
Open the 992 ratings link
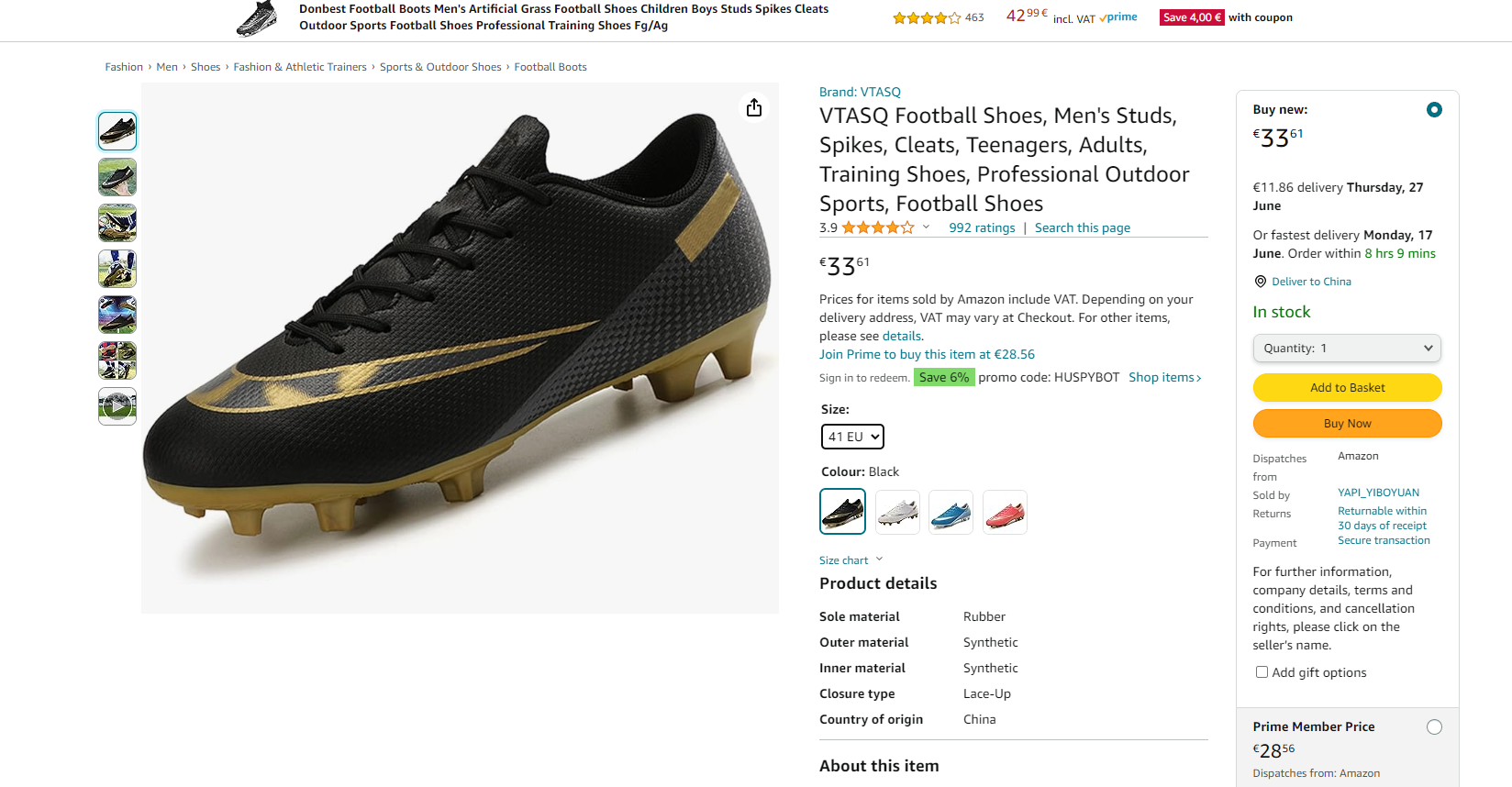click(982, 227)
